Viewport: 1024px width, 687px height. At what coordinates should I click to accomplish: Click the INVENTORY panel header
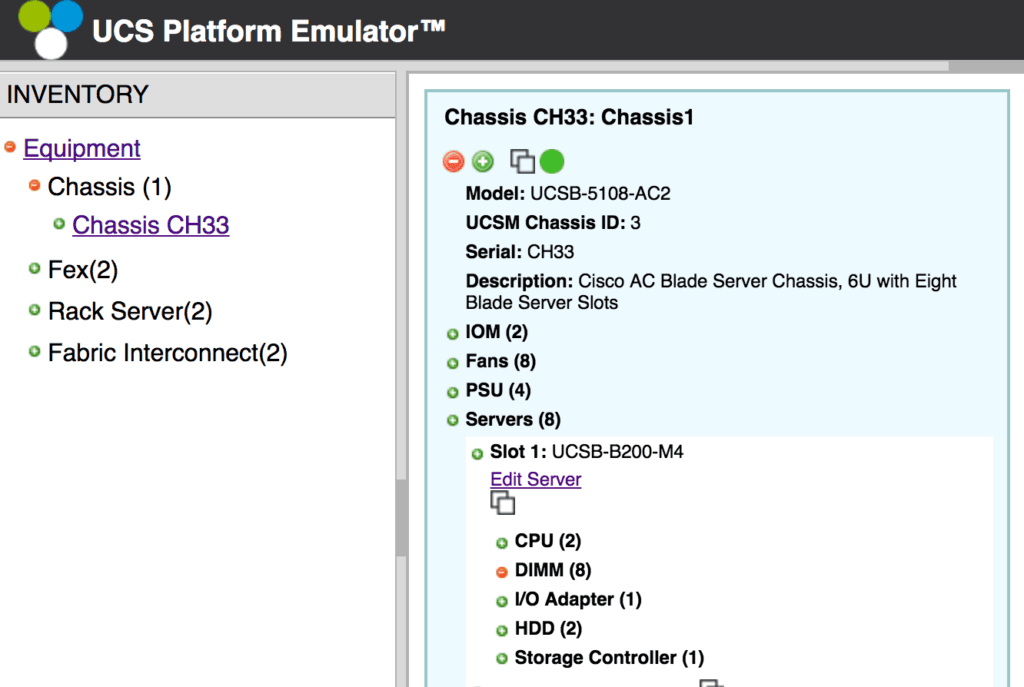197,95
